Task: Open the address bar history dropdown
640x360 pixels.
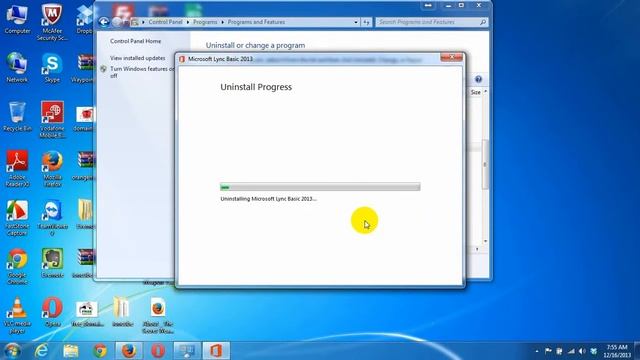Action: click(356, 22)
